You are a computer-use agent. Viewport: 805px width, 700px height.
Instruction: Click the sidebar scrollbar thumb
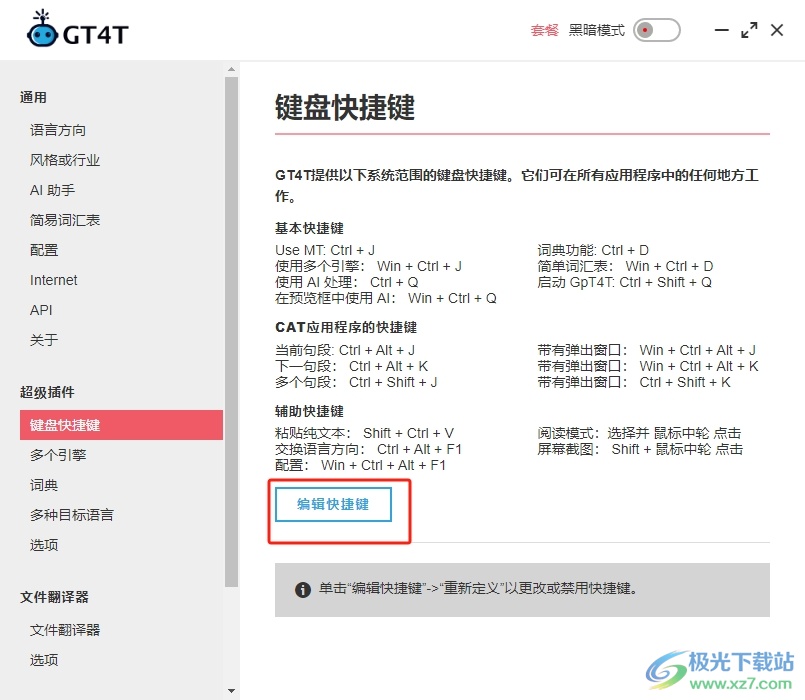pos(232,332)
